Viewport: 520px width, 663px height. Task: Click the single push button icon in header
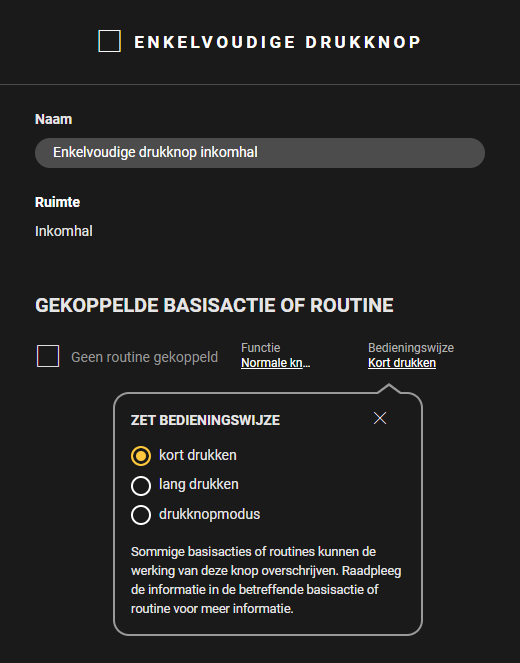tap(109, 41)
